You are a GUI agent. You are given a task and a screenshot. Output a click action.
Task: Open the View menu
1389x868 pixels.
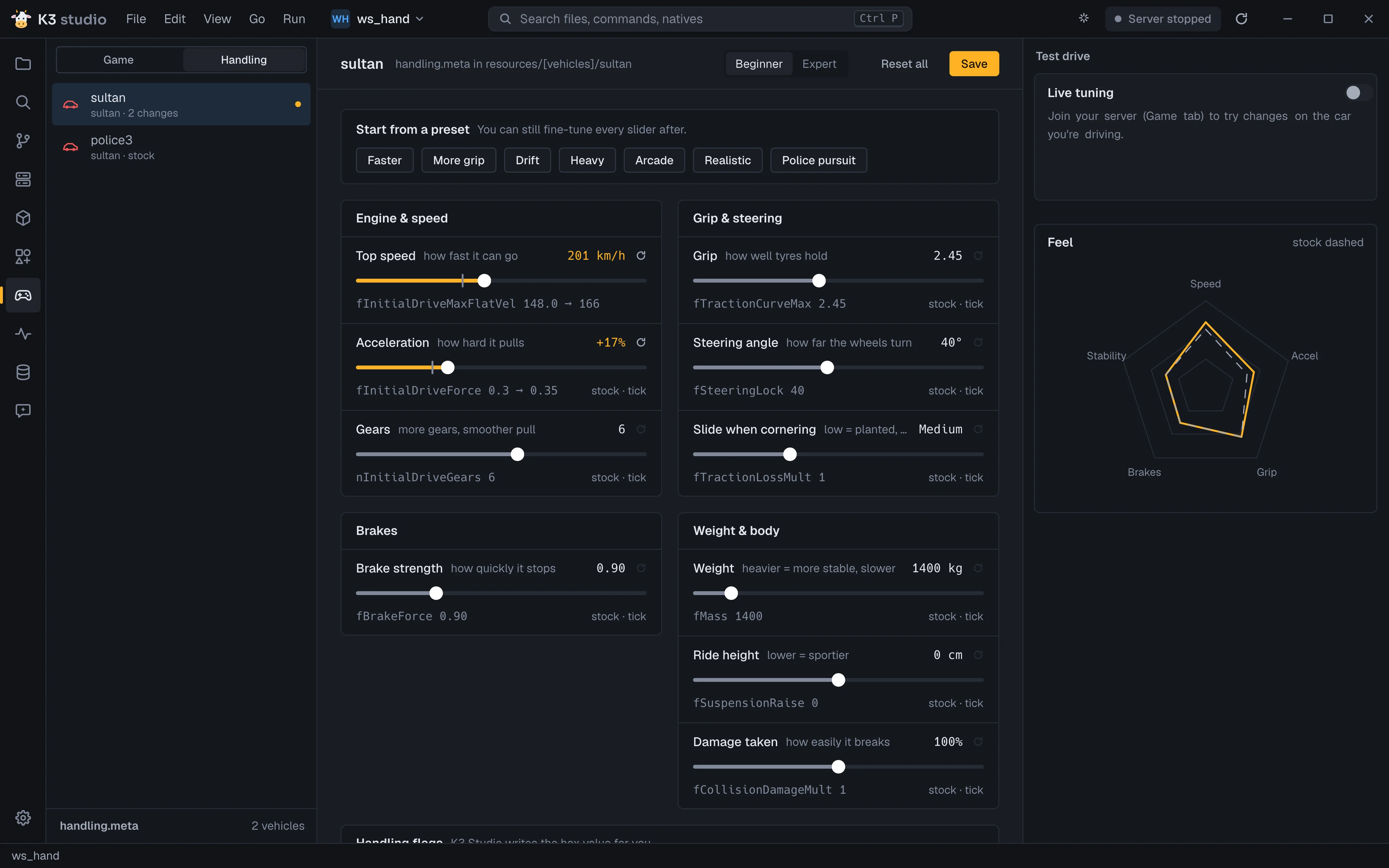[x=217, y=19]
